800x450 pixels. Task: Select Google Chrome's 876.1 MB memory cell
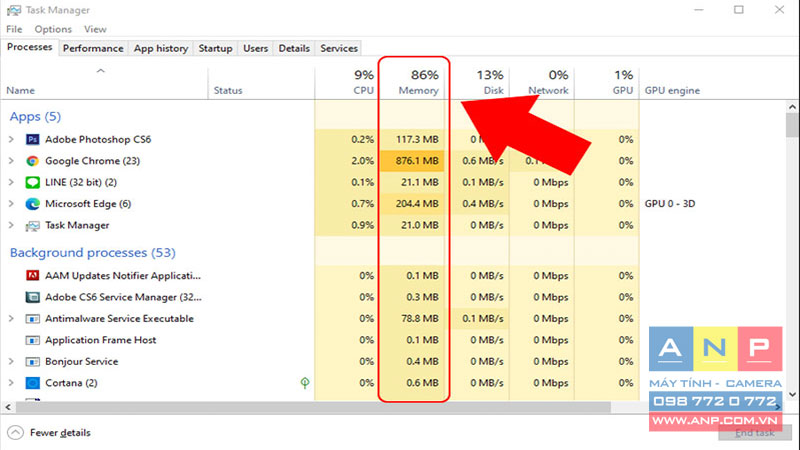click(412, 161)
